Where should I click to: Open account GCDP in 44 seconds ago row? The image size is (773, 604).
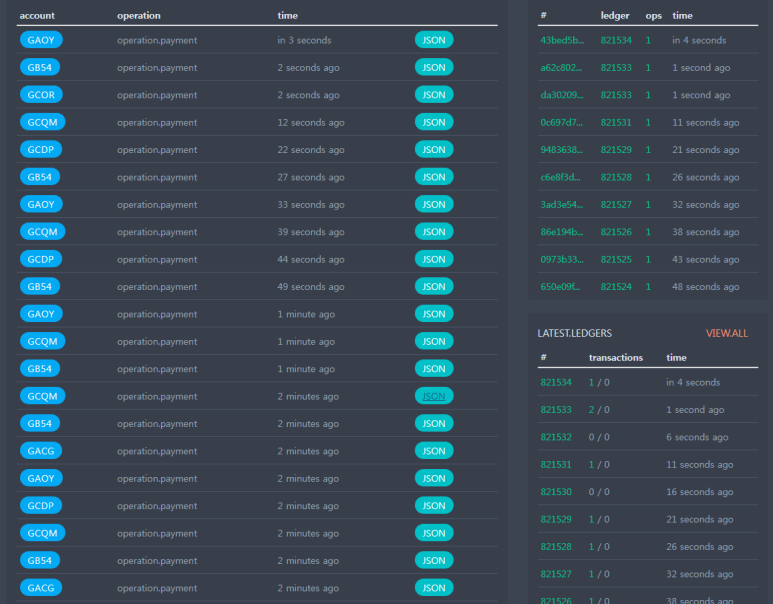pos(41,259)
